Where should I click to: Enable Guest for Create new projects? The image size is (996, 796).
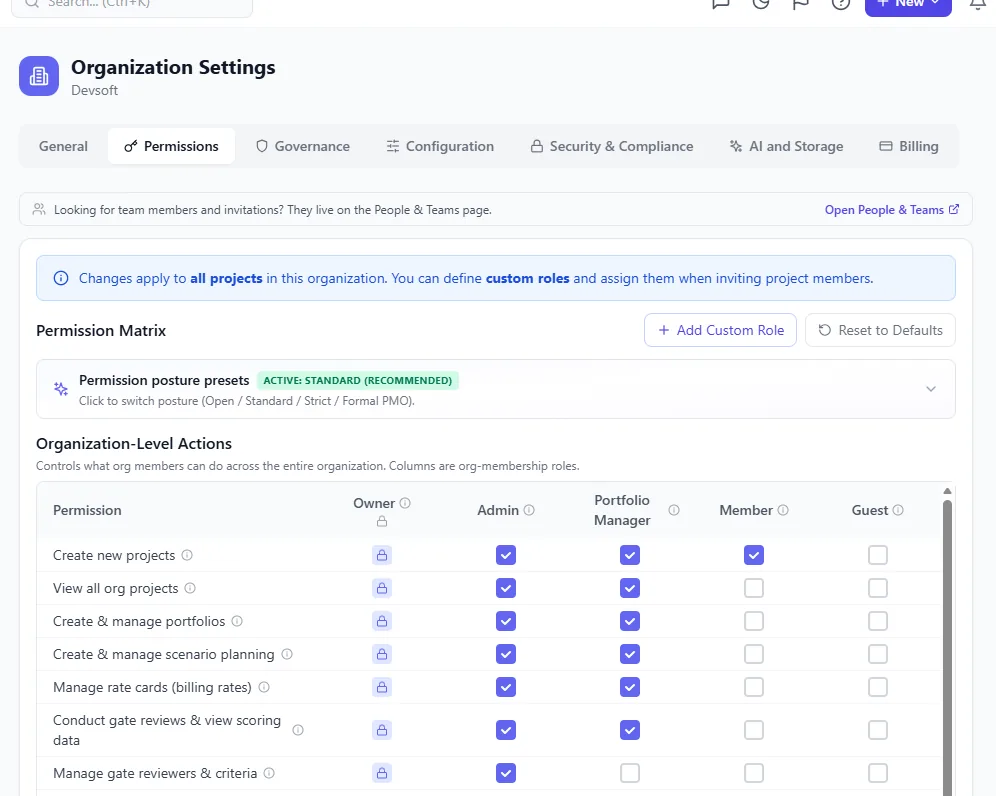click(x=878, y=555)
